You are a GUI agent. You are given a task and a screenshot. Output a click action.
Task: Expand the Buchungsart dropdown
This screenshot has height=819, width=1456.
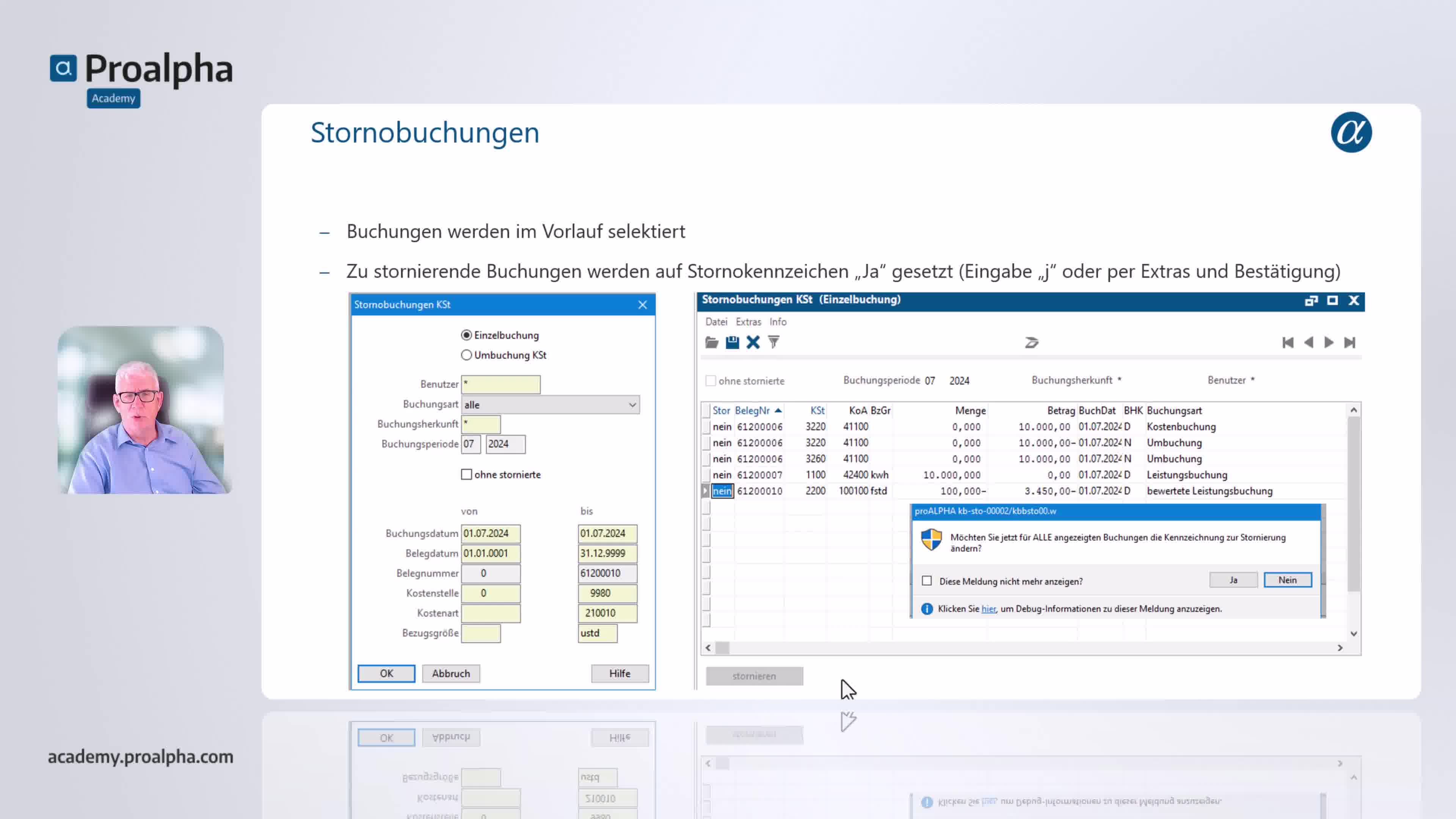click(632, 405)
